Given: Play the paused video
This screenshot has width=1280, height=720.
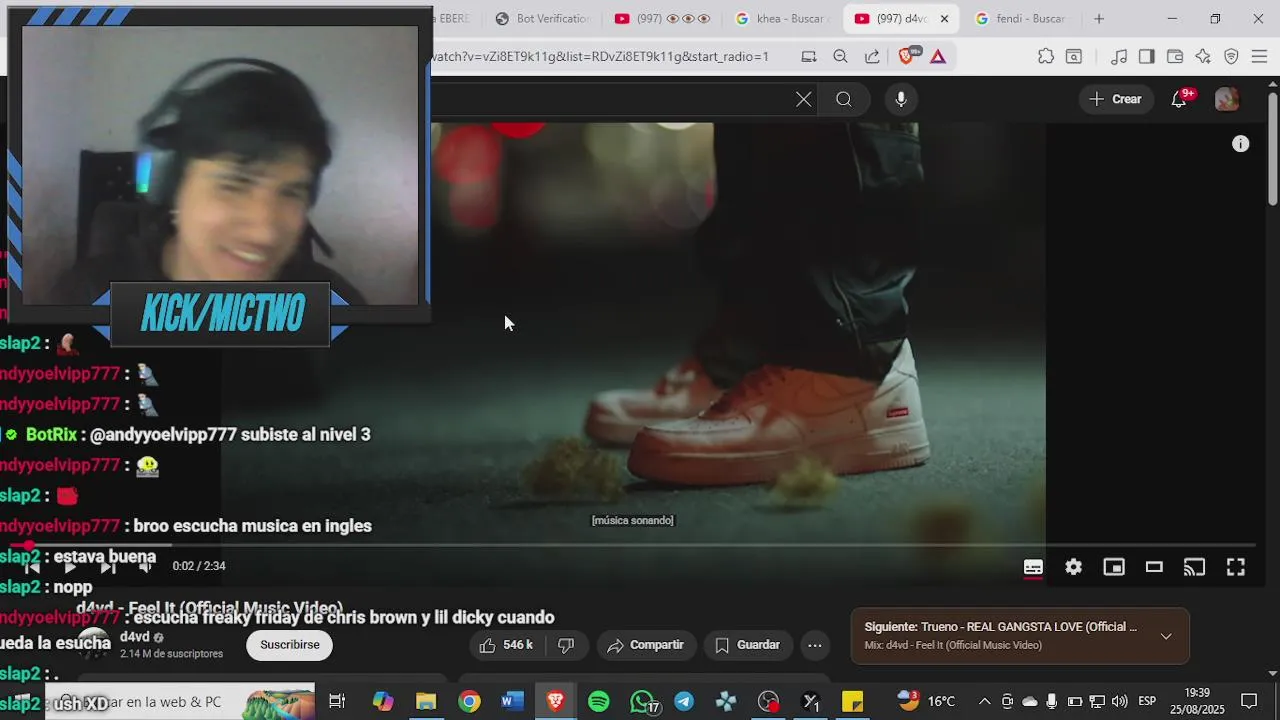Looking at the screenshot, I should [70, 567].
